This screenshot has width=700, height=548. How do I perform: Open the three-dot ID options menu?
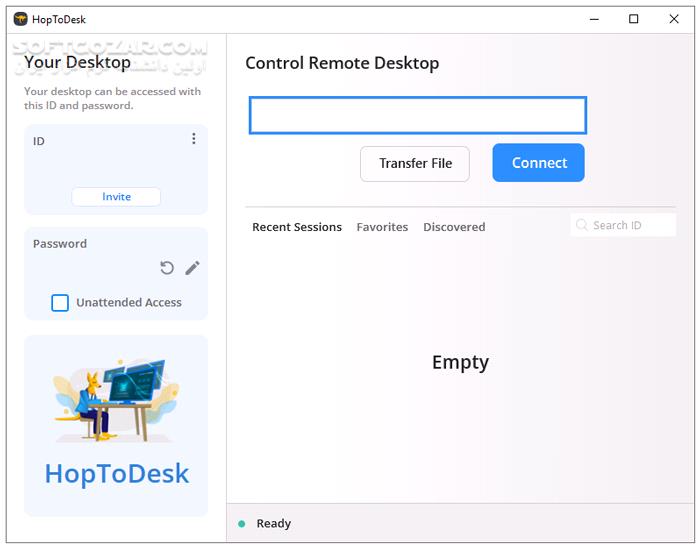click(x=194, y=139)
